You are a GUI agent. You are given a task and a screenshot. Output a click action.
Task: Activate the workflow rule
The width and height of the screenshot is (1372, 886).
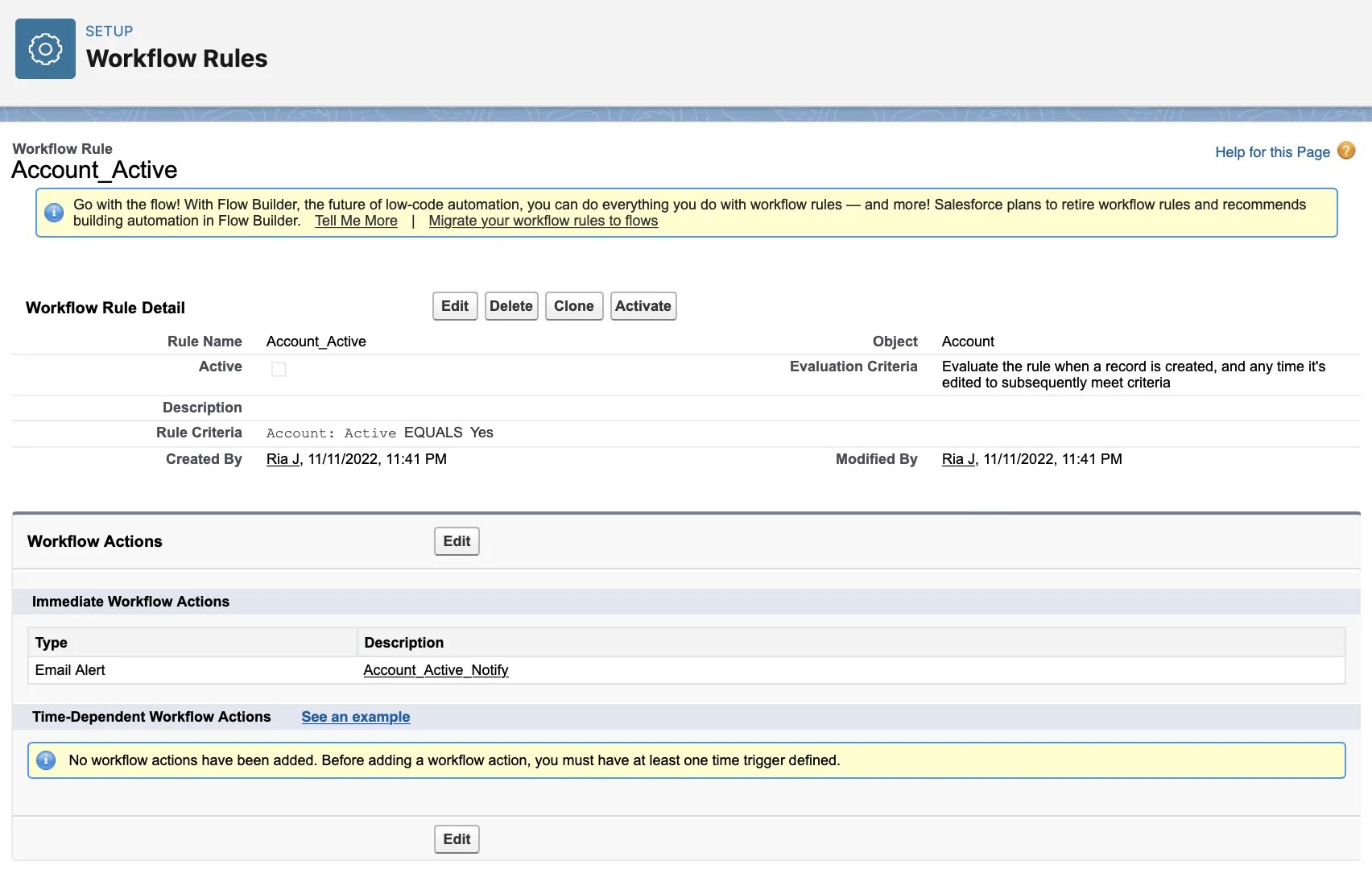tap(643, 306)
